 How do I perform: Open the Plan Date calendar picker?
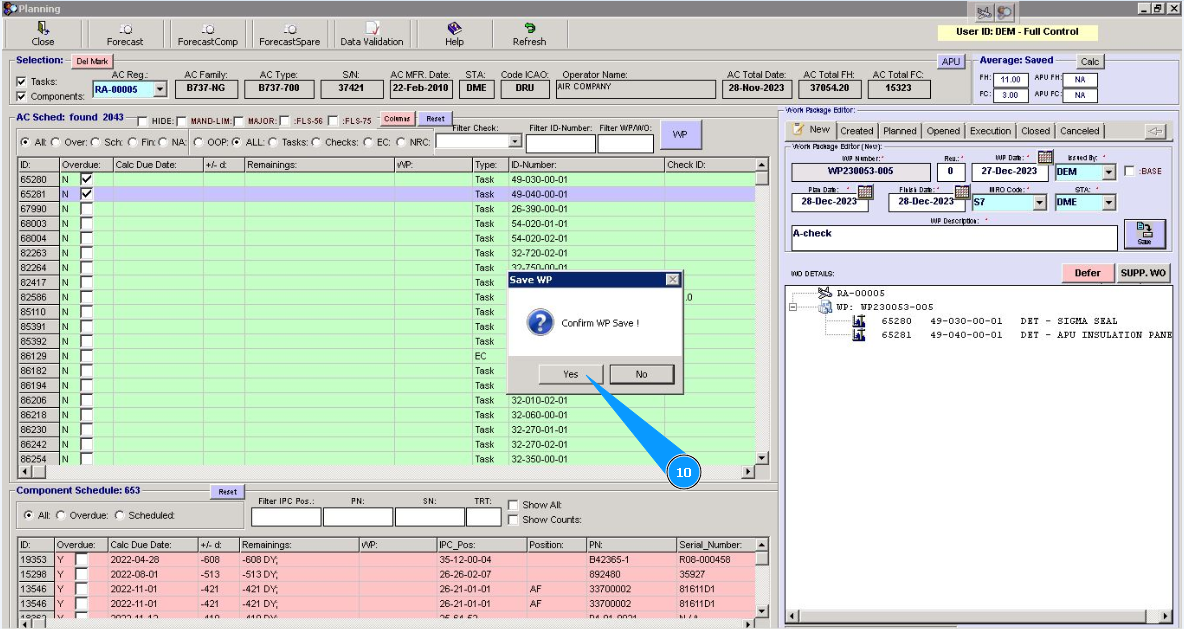pyautogui.click(x=865, y=190)
